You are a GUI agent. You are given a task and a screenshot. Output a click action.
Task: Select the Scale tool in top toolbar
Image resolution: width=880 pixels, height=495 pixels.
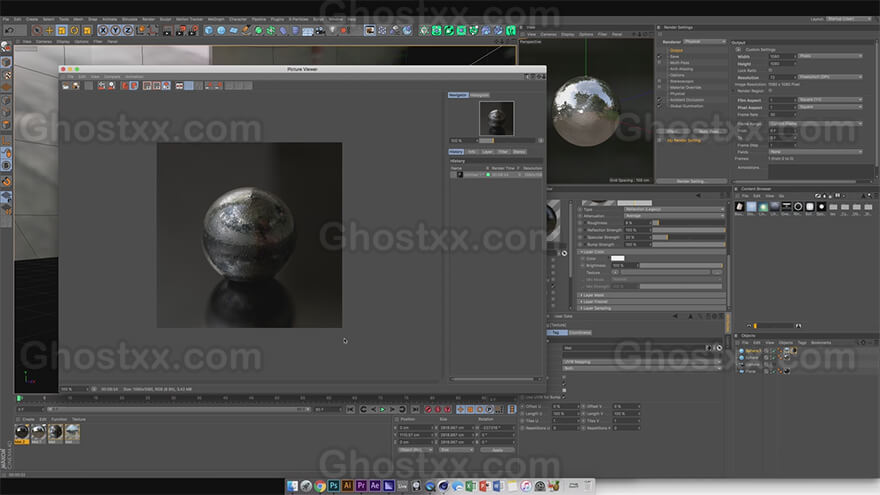[62, 30]
